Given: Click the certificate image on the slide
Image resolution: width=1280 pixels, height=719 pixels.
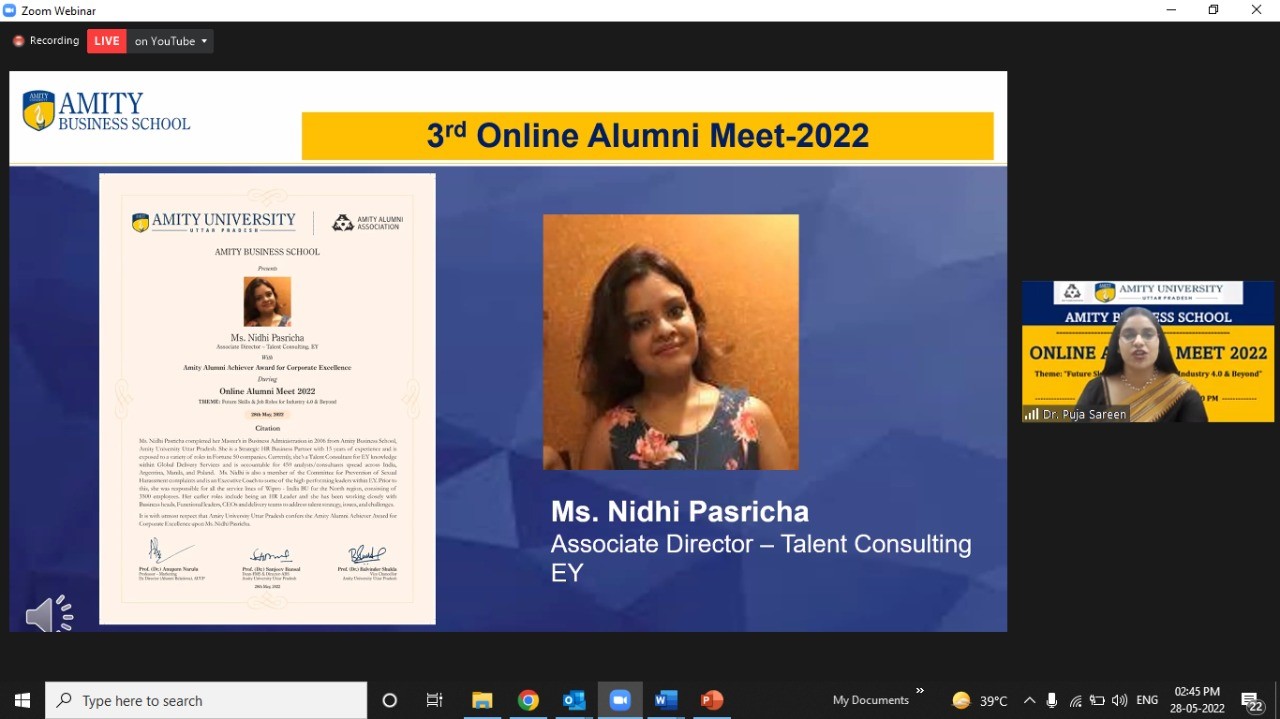Looking at the screenshot, I should tap(267, 399).
